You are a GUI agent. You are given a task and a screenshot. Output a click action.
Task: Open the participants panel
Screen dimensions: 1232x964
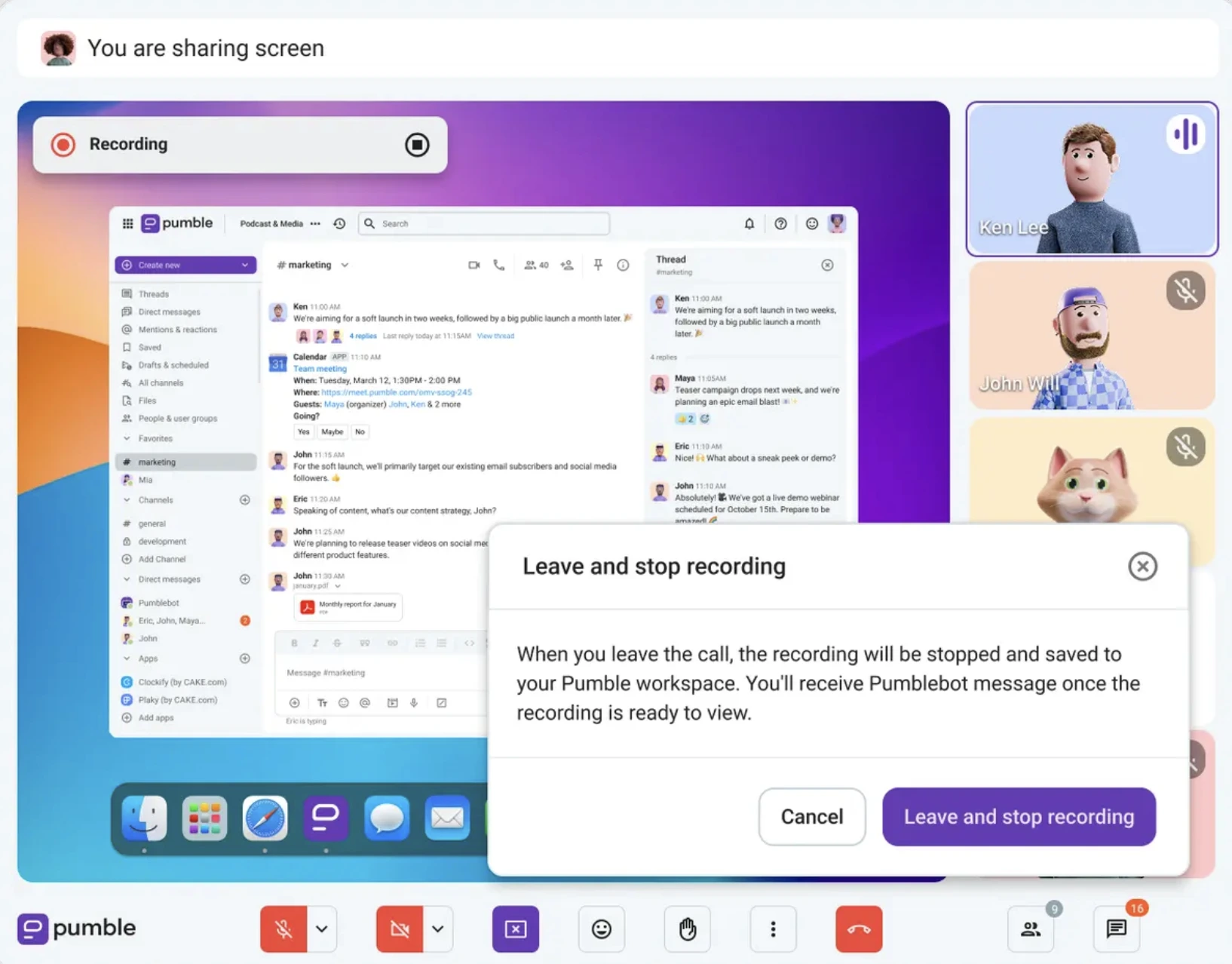[1031, 929]
